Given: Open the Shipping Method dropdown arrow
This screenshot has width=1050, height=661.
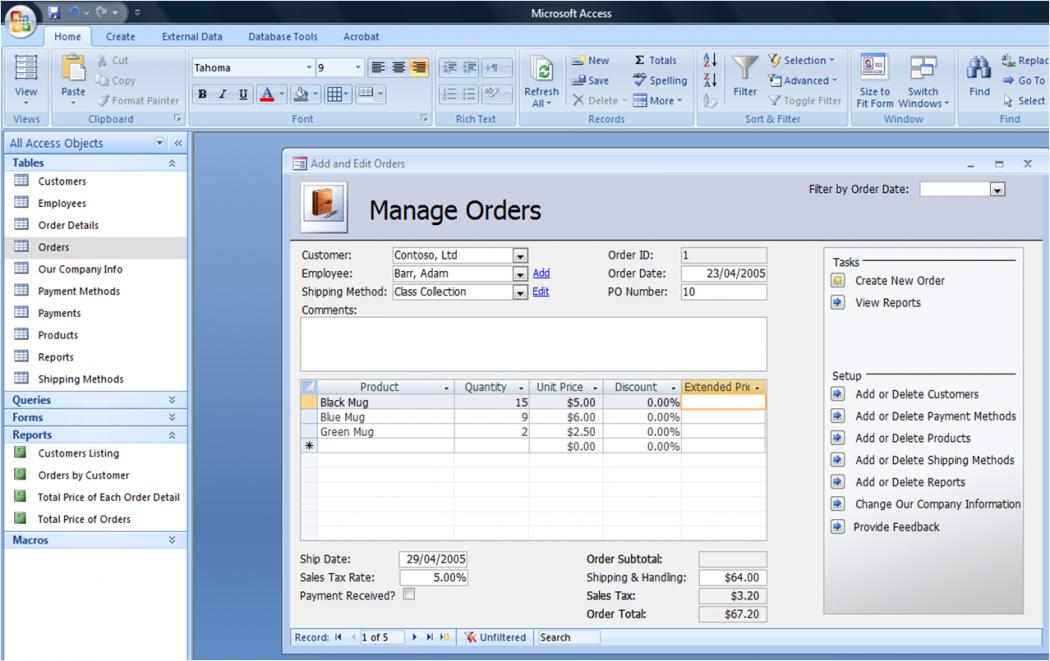Looking at the screenshot, I should point(520,292).
